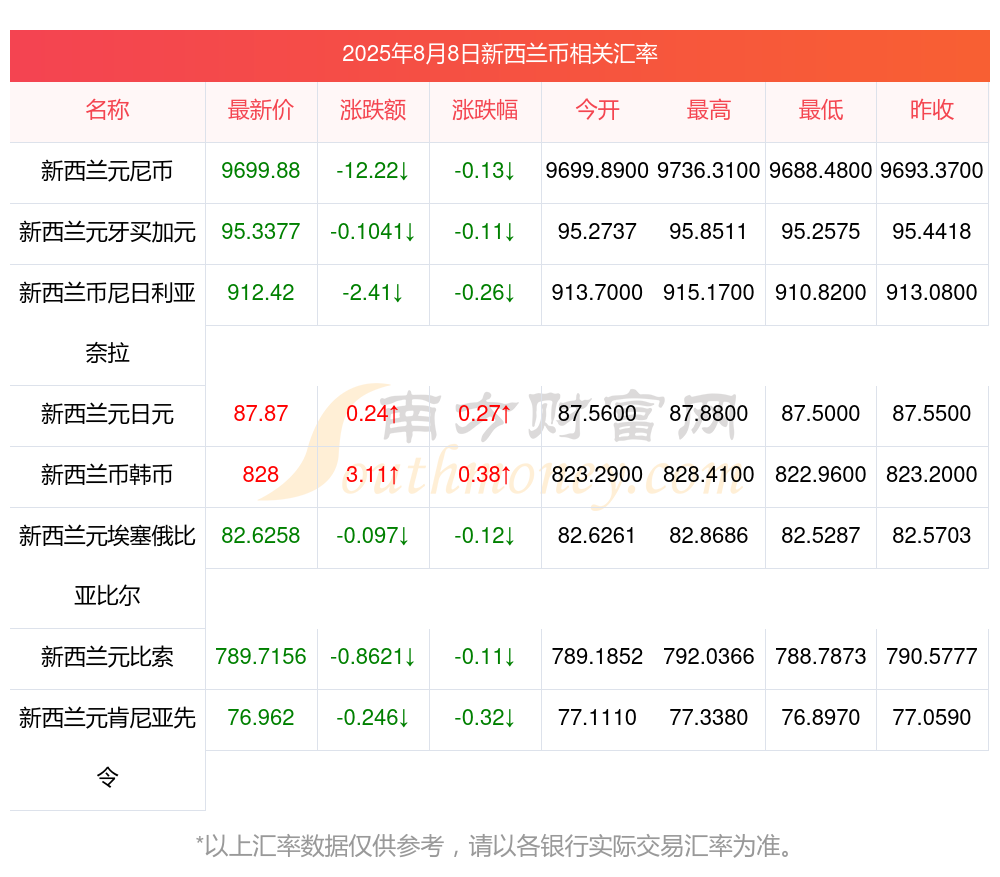Image resolution: width=1000 pixels, height=877 pixels.
Task: Click the change amount -0.246↓
Action: click(372, 717)
